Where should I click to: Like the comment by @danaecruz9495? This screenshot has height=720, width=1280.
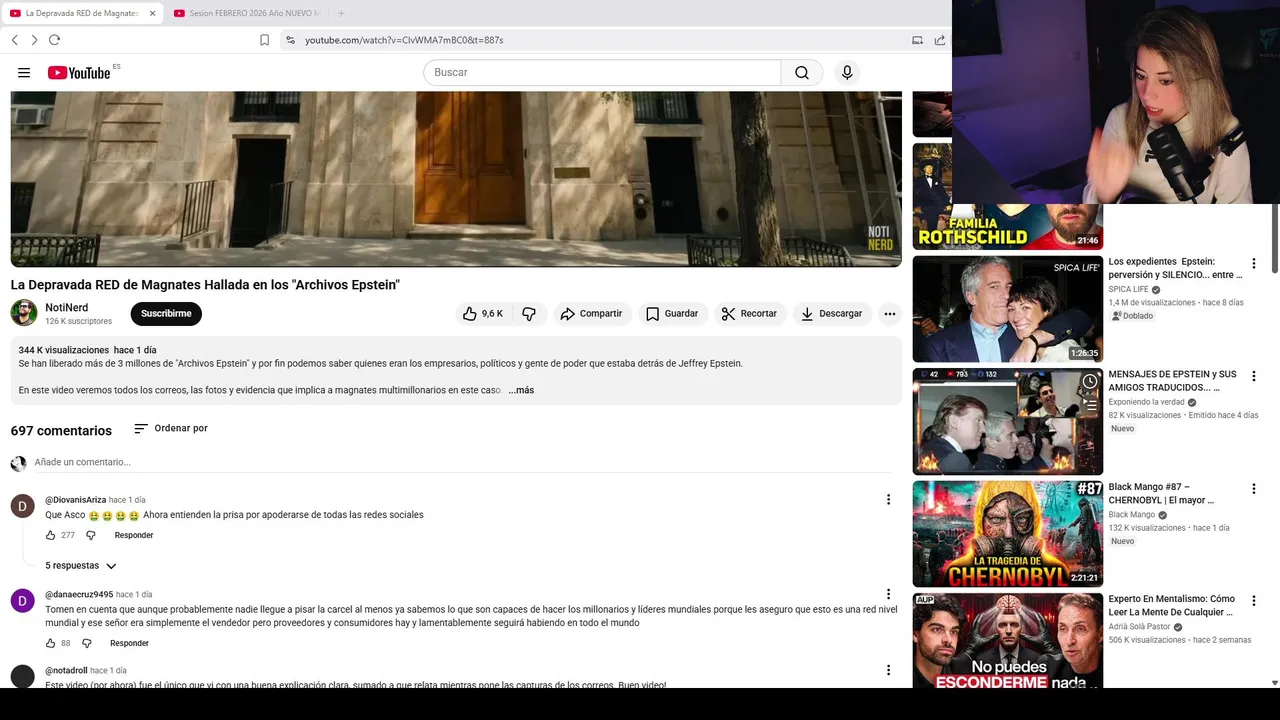50,643
